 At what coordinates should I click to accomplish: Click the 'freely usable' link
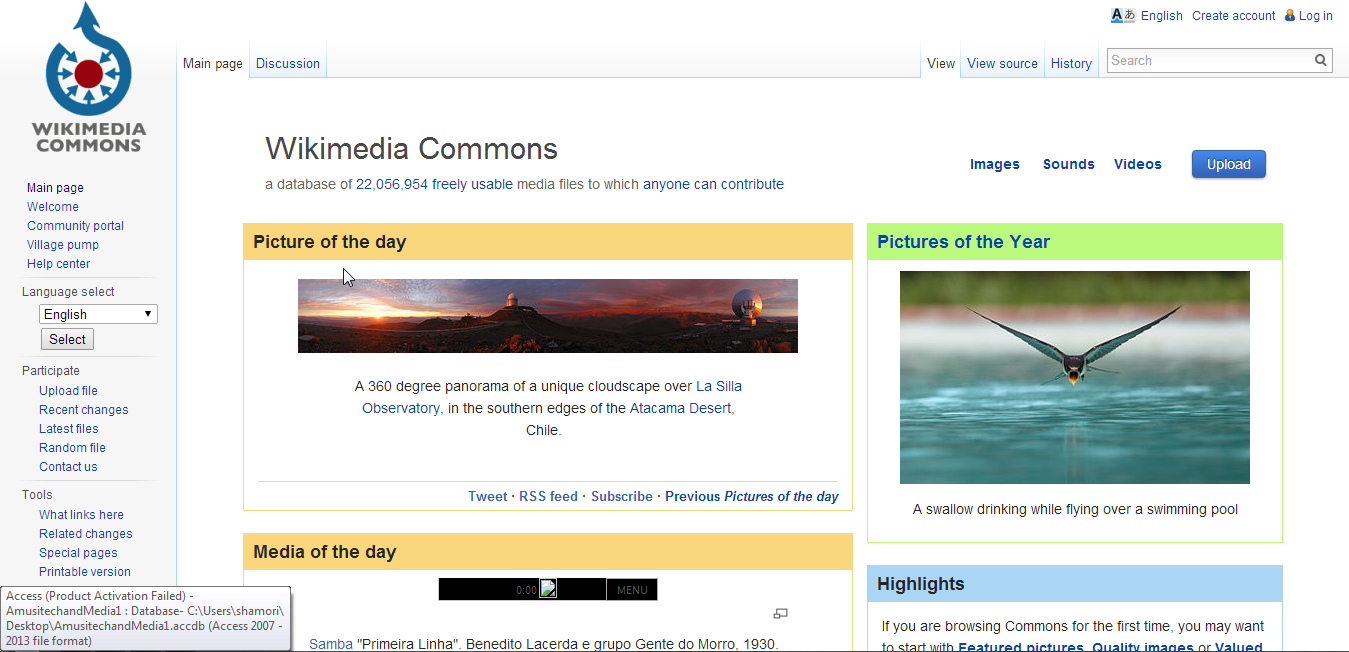pyautogui.click(x=472, y=184)
